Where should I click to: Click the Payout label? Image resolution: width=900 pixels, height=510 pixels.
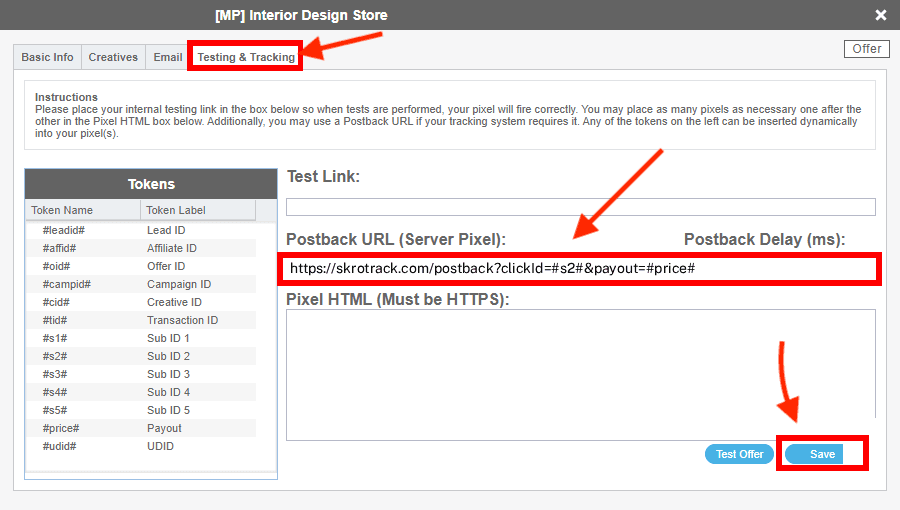[x=164, y=429]
